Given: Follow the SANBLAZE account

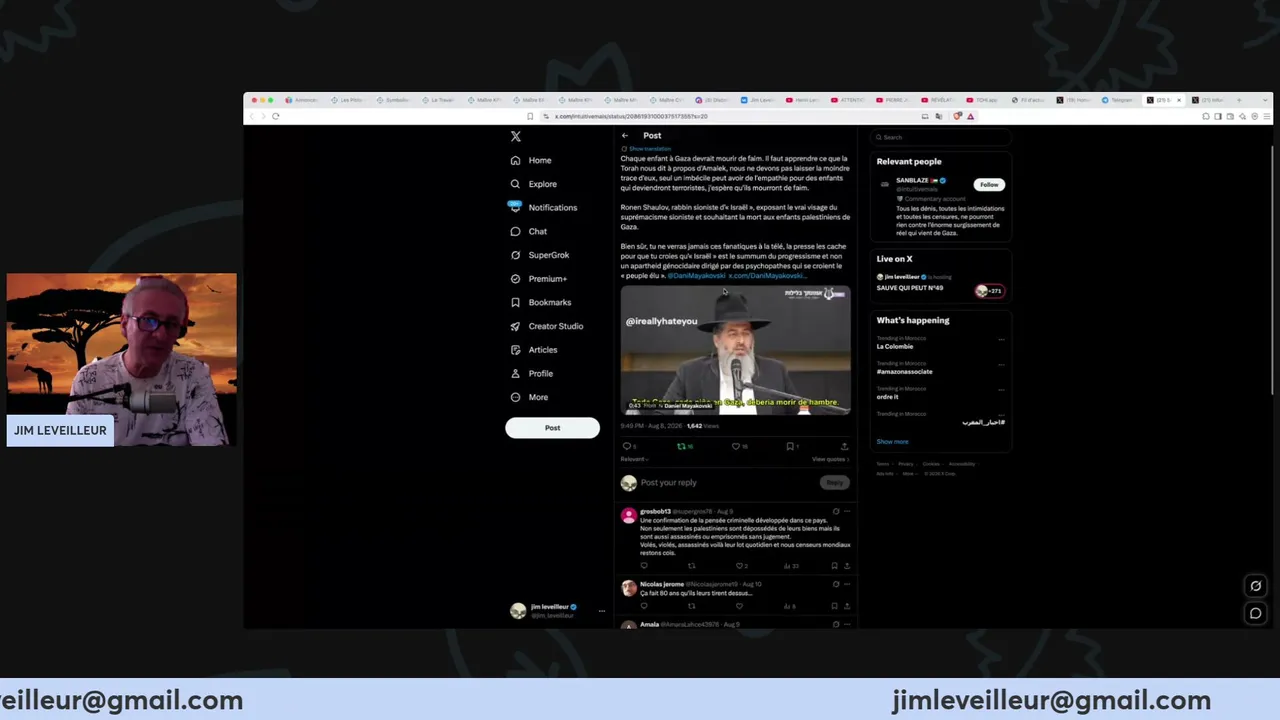Looking at the screenshot, I should pyautogui.click(x=989, y=184).
